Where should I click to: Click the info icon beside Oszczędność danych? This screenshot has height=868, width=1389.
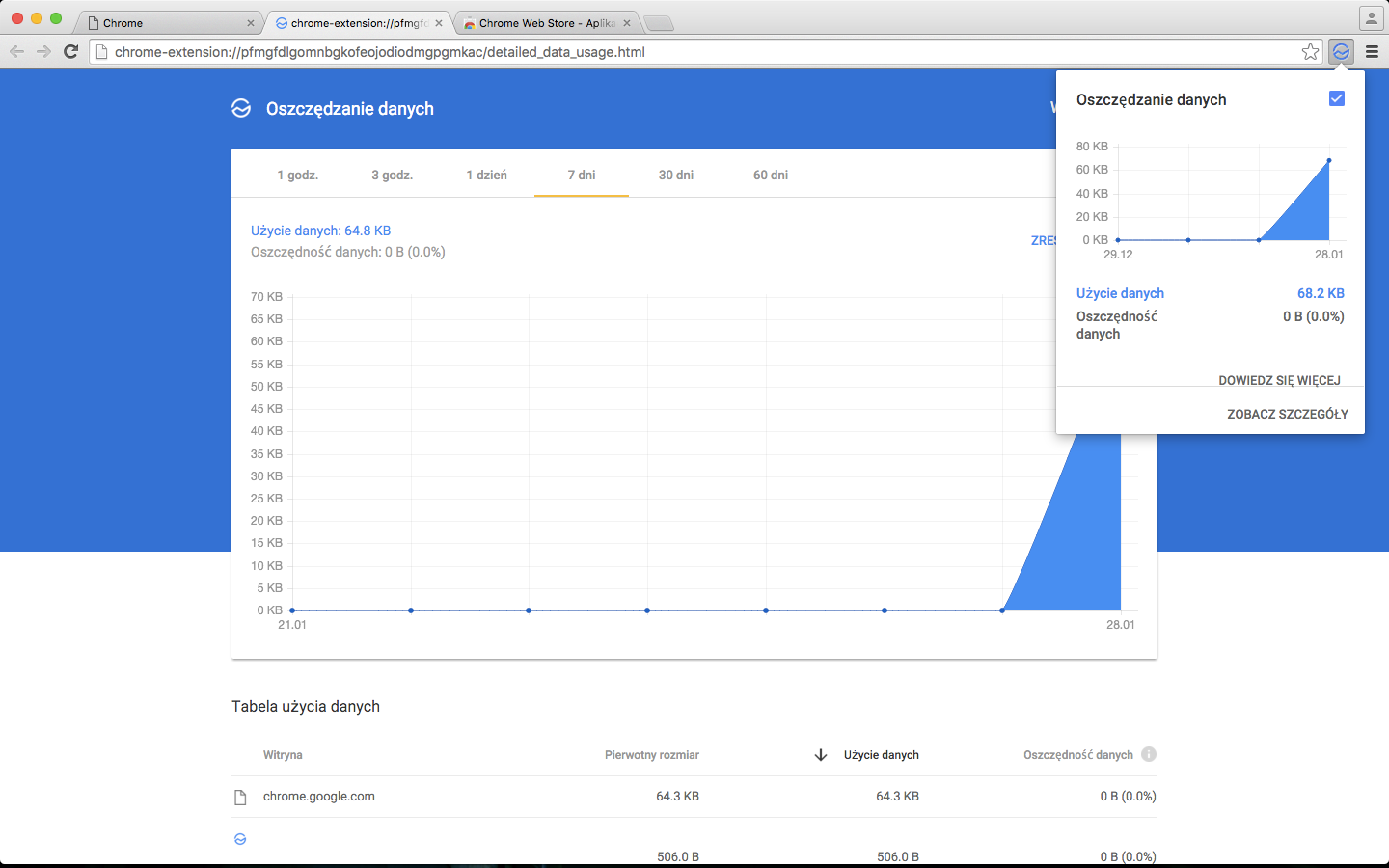(x=1148, y=754)
